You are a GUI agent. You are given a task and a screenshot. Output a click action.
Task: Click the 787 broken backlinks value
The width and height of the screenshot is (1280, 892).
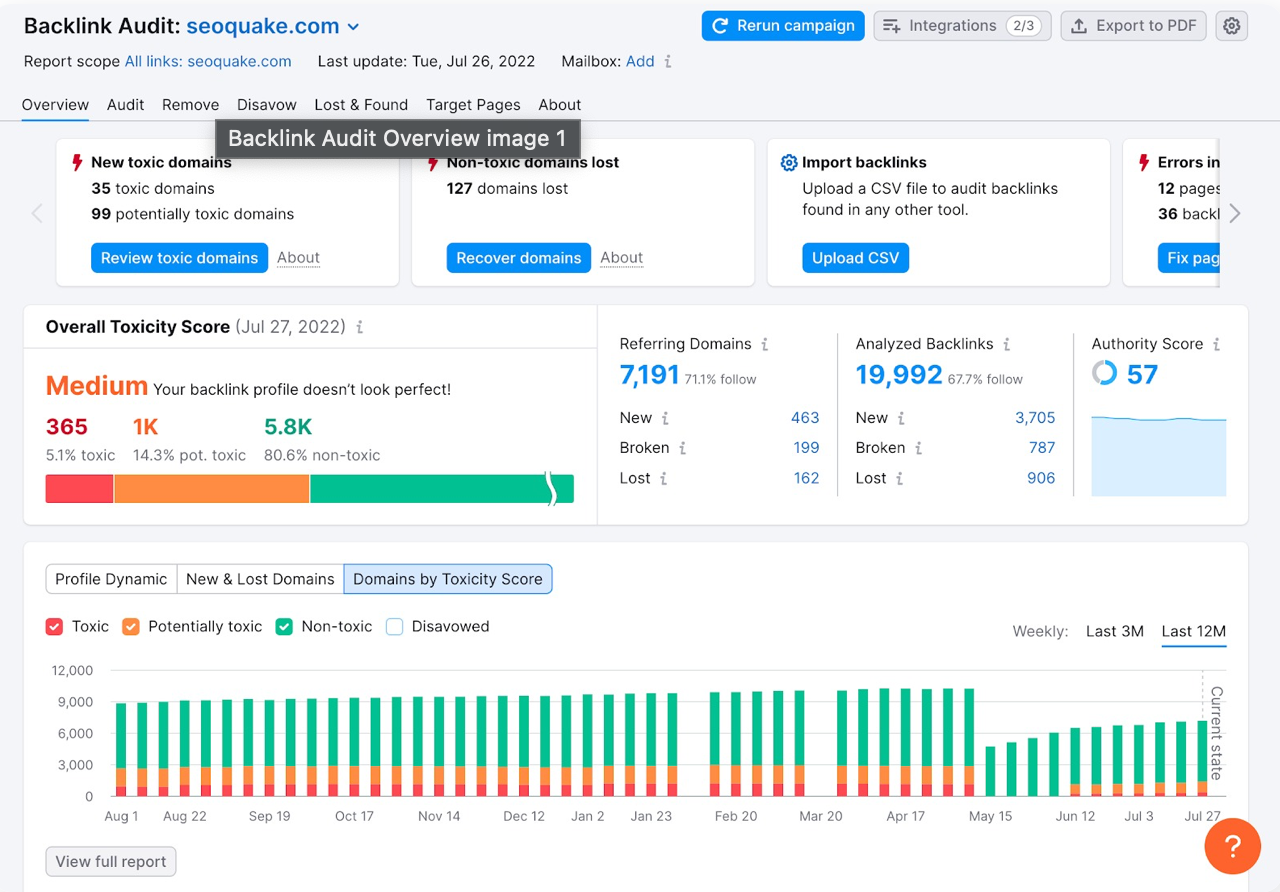point(1042,448)
